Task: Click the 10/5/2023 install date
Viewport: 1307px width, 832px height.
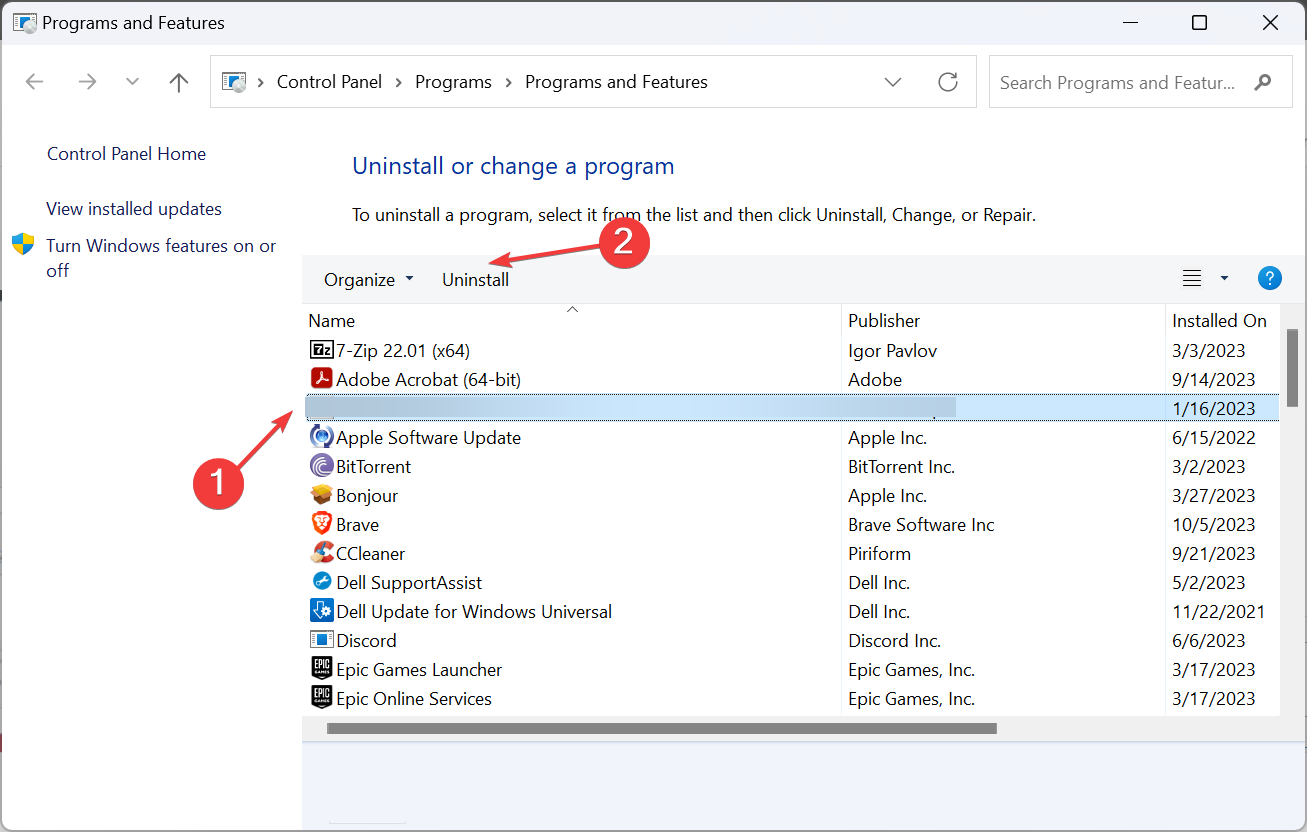Action: click(1213, 524)
